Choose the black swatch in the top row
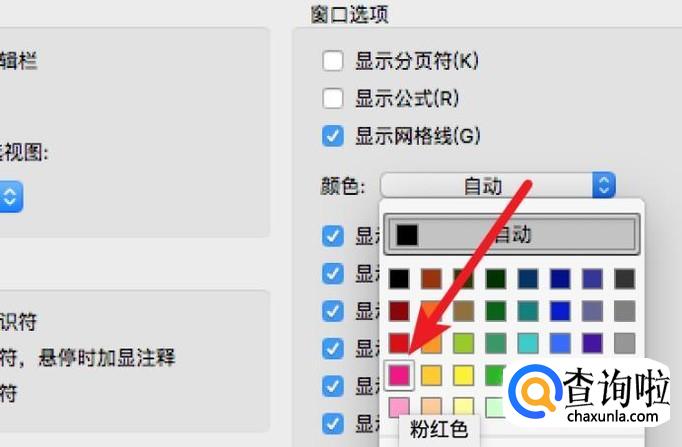Viewport: 682px width, 447px height. point(399,279)
